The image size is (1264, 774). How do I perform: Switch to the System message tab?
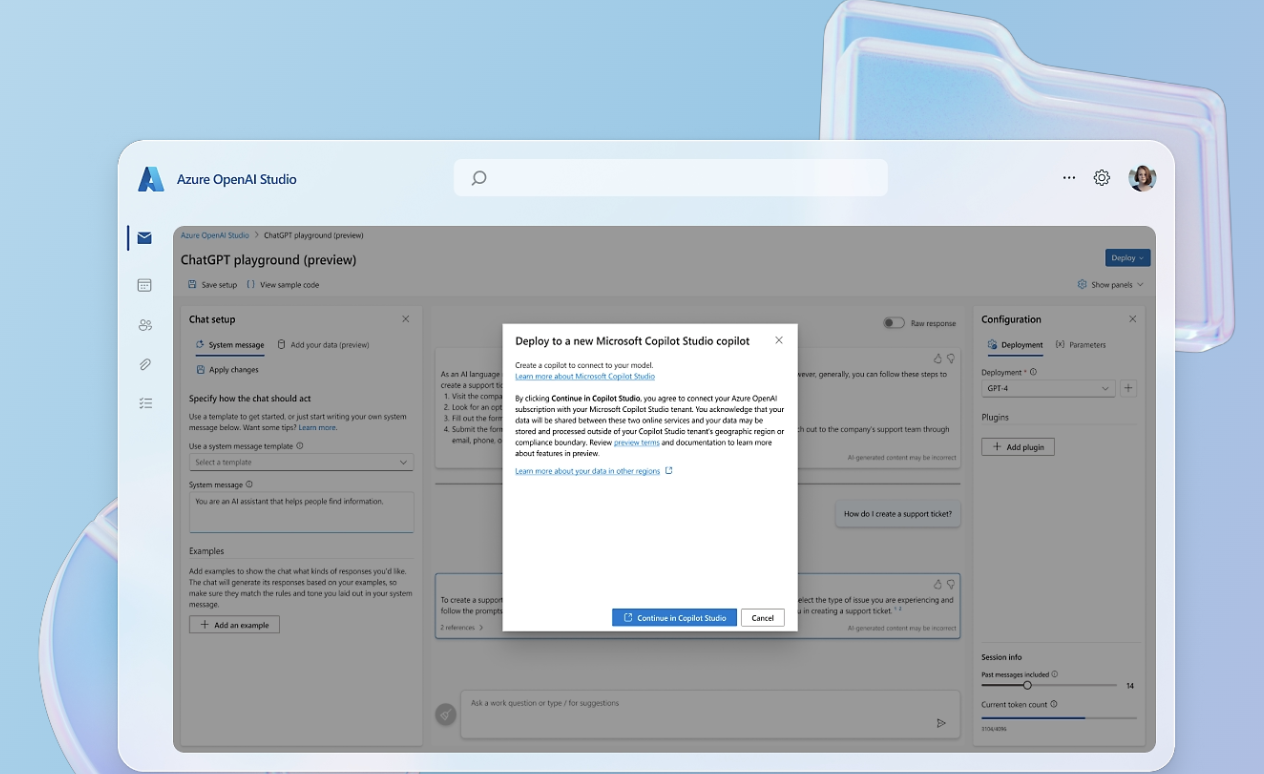click(230, 345)
